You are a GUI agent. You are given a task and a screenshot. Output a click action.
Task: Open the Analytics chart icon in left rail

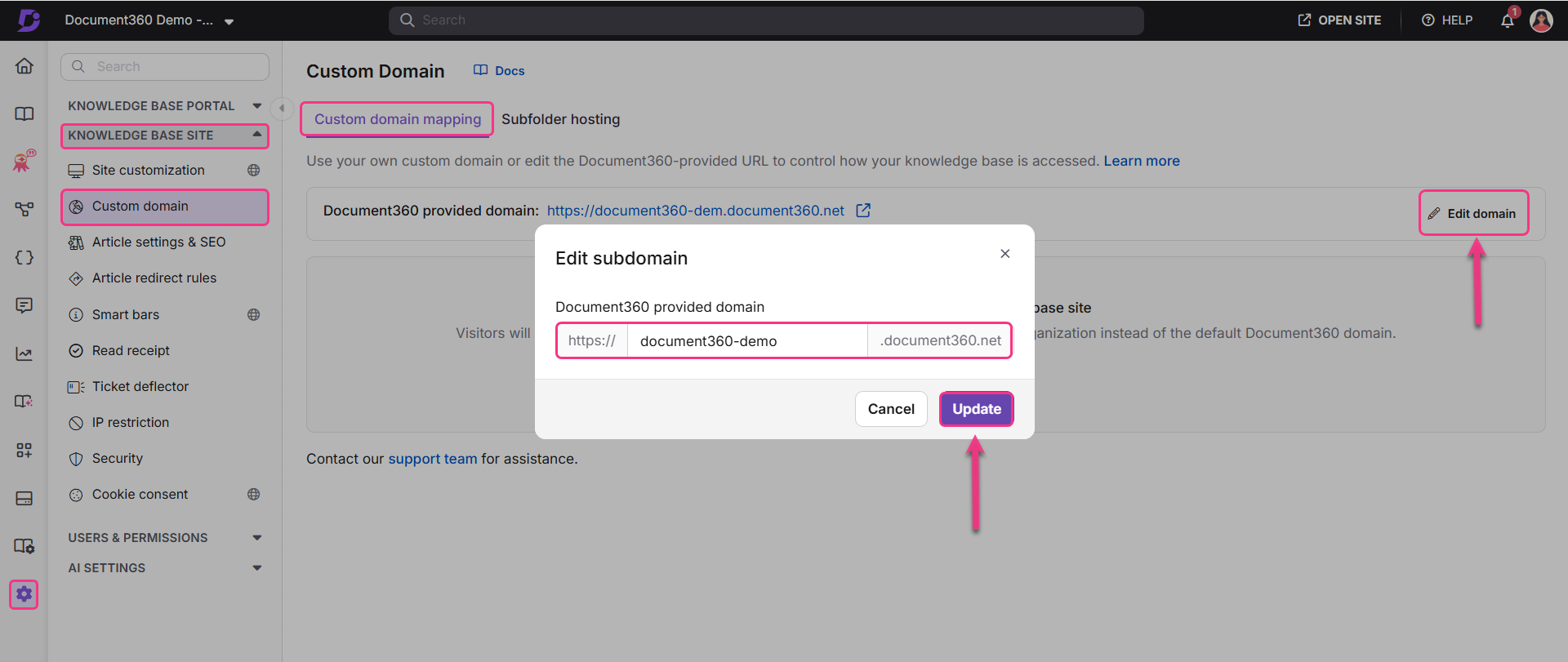point(24,353)
